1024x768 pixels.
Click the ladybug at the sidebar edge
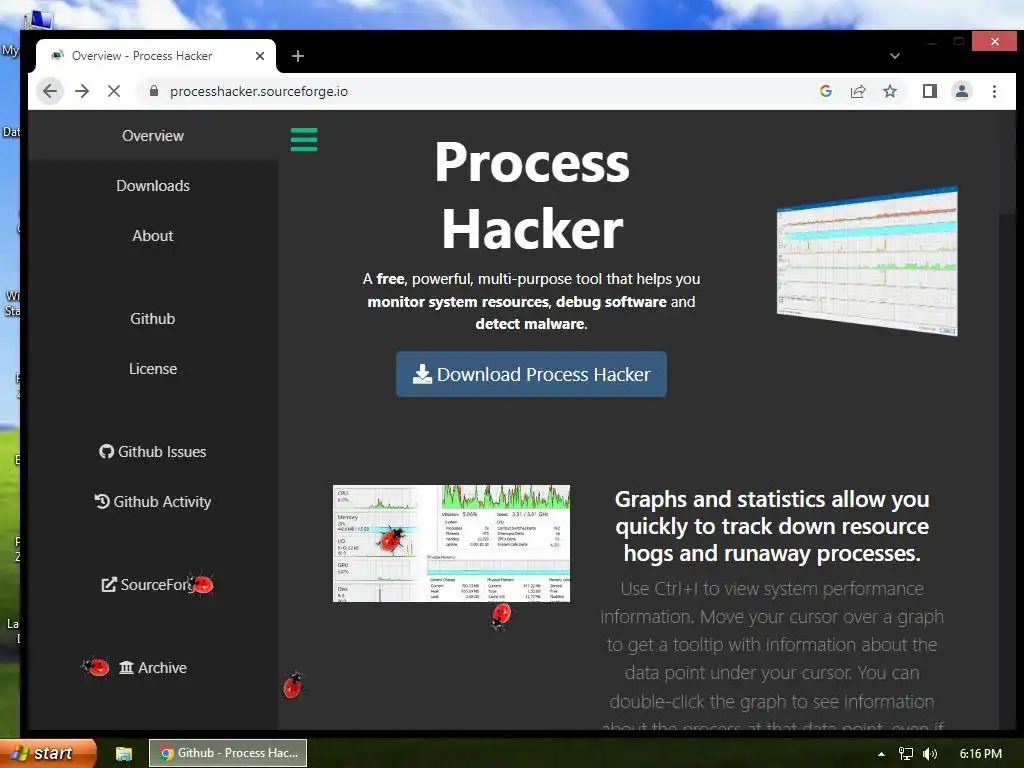(293, 685)
